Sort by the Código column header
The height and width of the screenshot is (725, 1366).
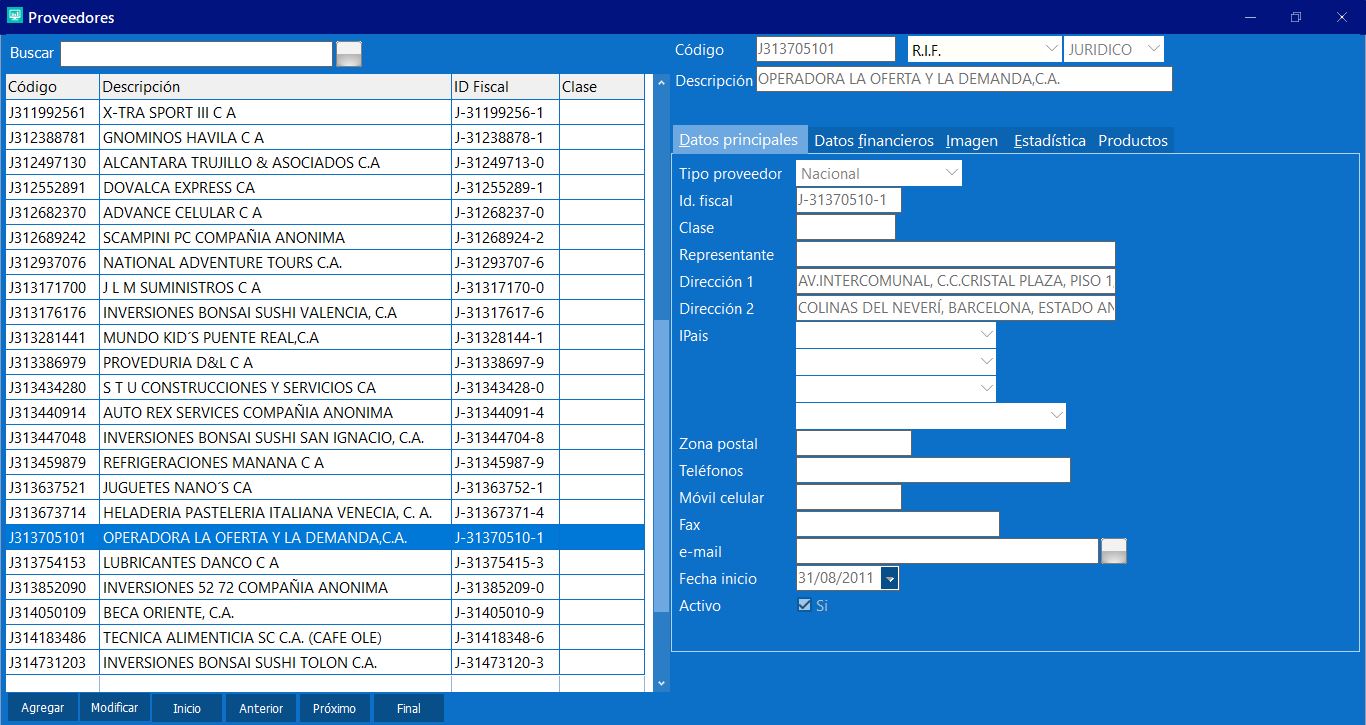click(53, 87)
